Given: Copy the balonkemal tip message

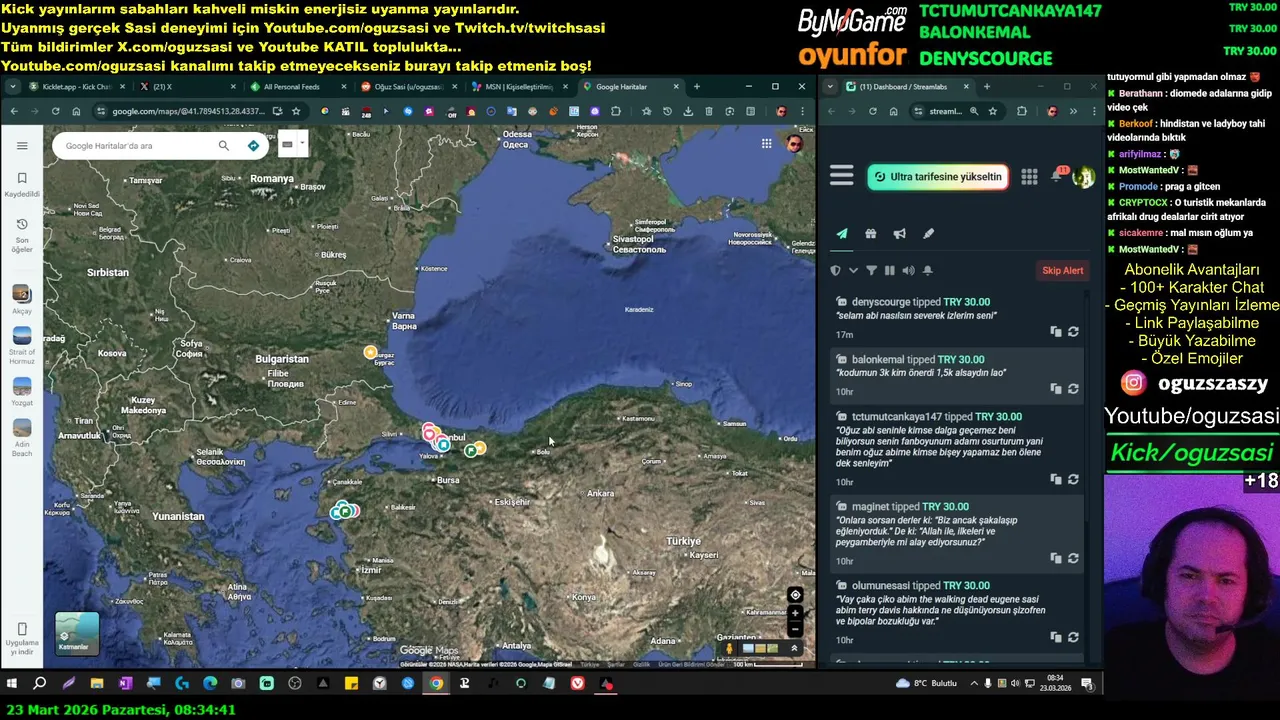Looking at the screenshot, I should click(1055, 389).
